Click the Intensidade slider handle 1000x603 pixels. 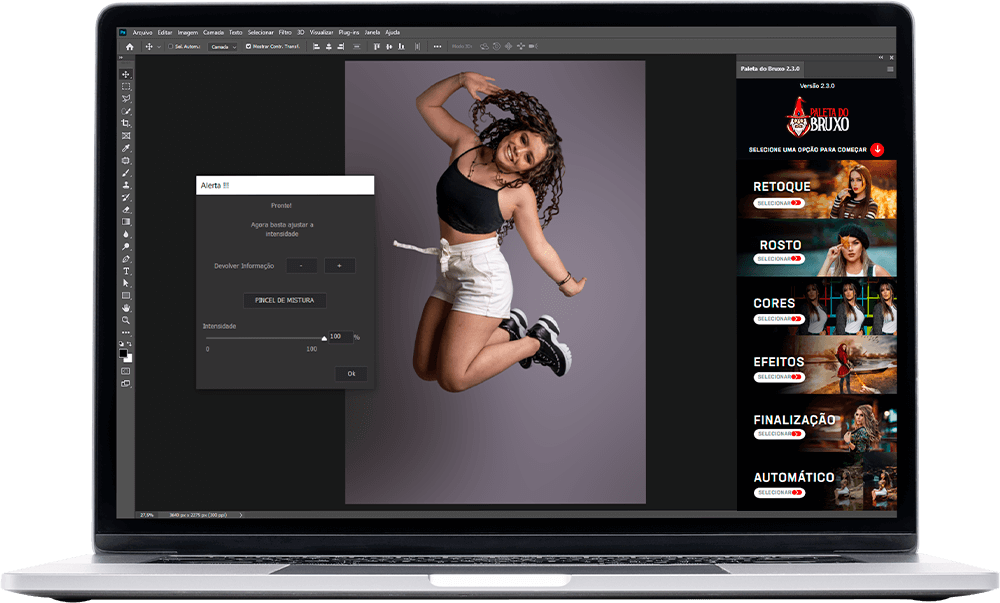point(323,339)
